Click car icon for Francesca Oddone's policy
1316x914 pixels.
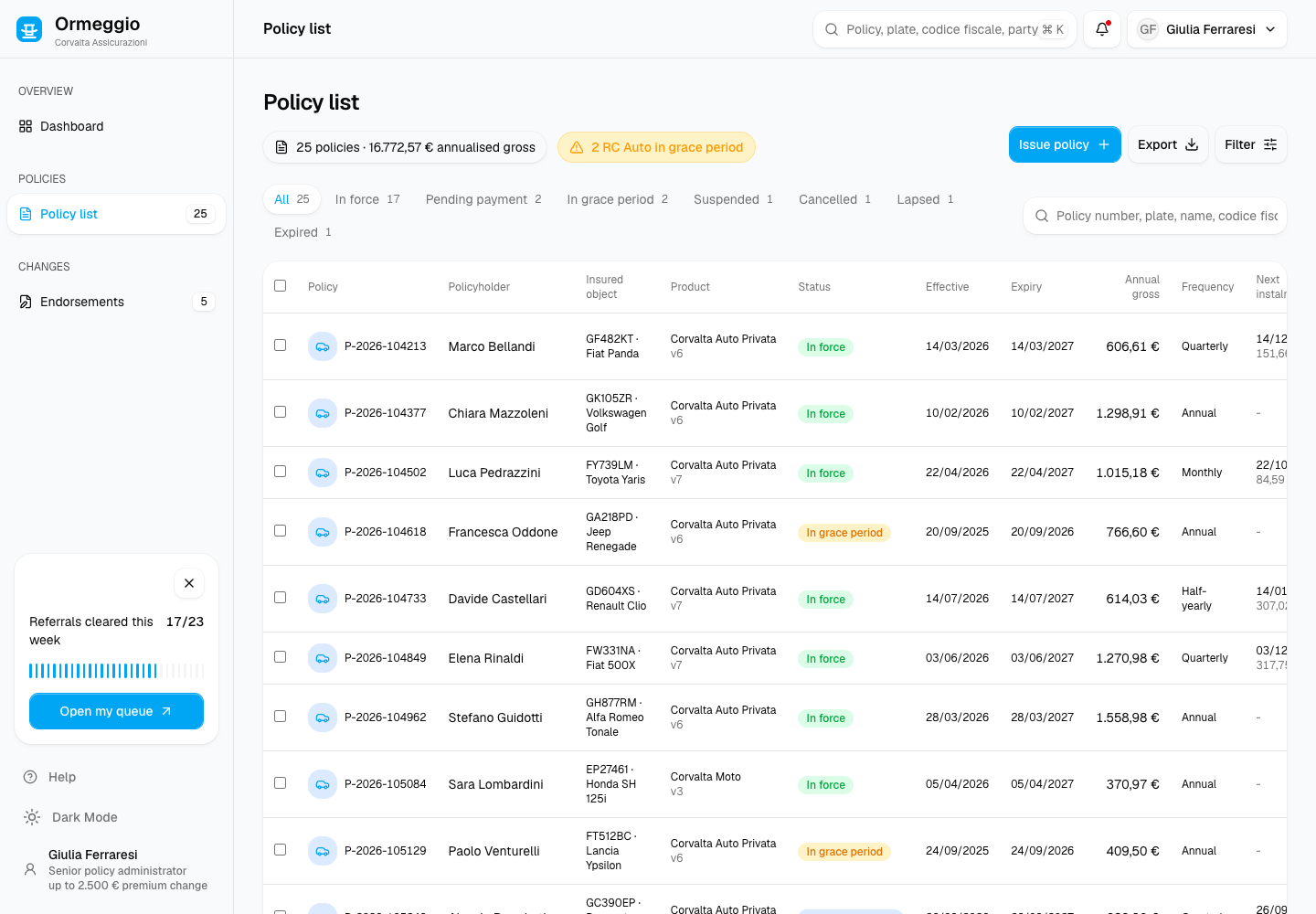click(x=323, y=532)
